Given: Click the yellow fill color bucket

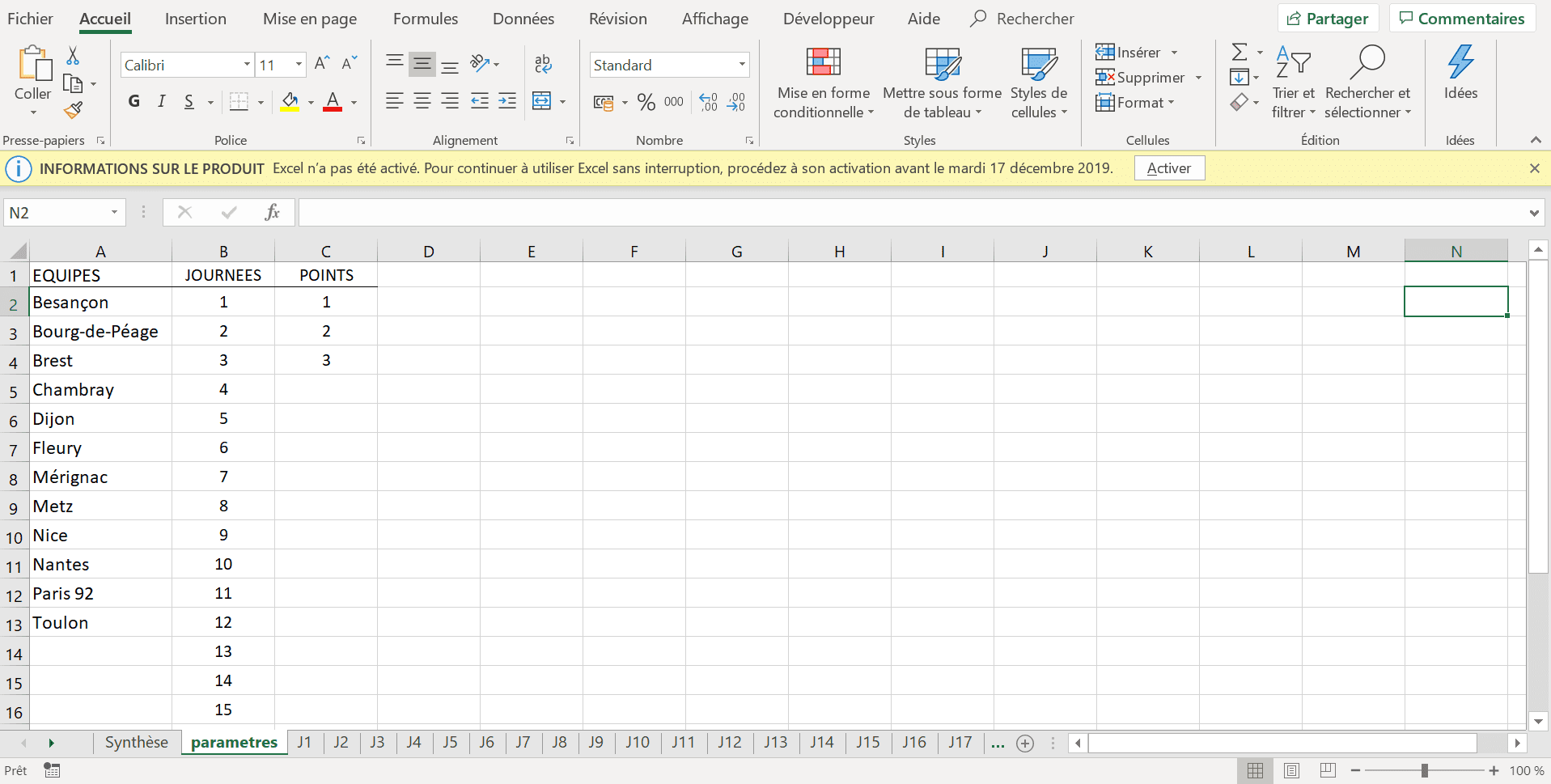Looking at the screenshot, I should [x=290, y=102].
